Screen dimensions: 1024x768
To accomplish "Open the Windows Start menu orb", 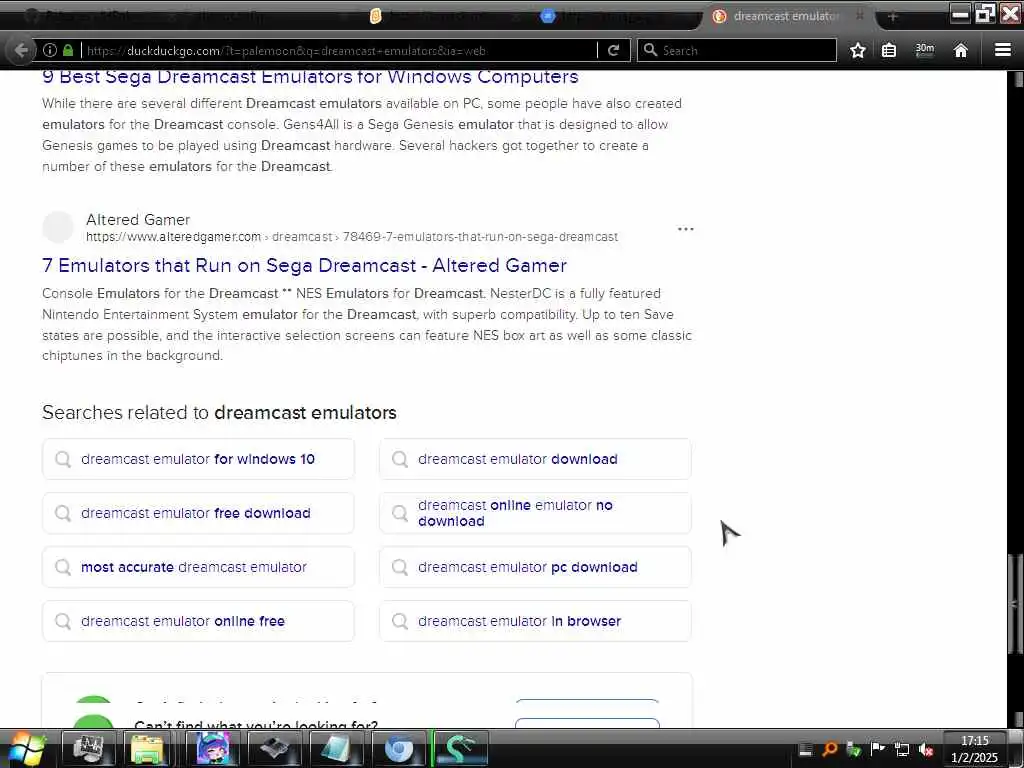I will (x=26, y=749).
